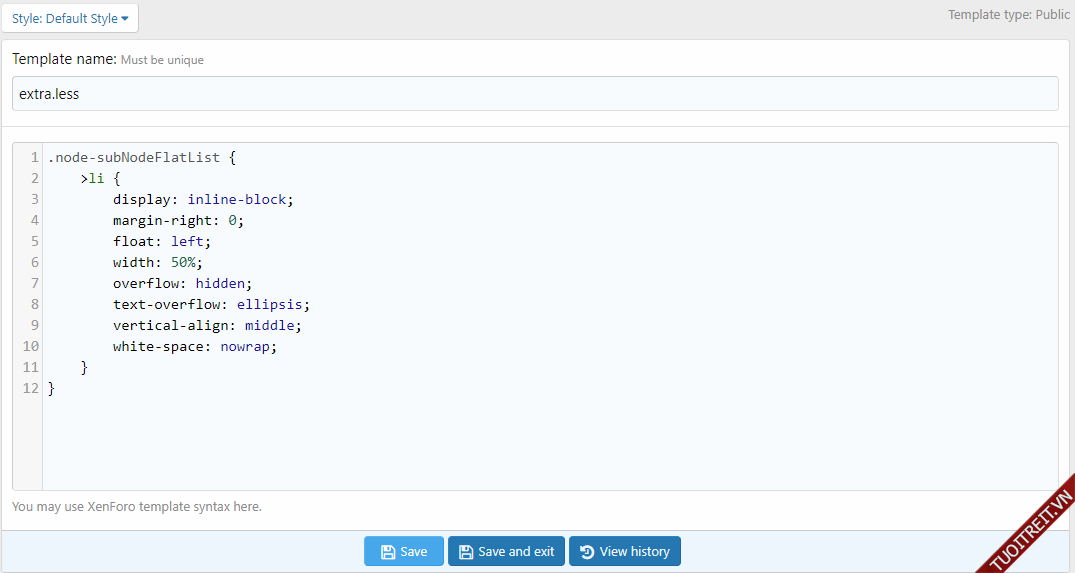Click the 'margin-right: 0;' code line
Viewport: 1075px width, 573px height.
(x=178, y=220)
